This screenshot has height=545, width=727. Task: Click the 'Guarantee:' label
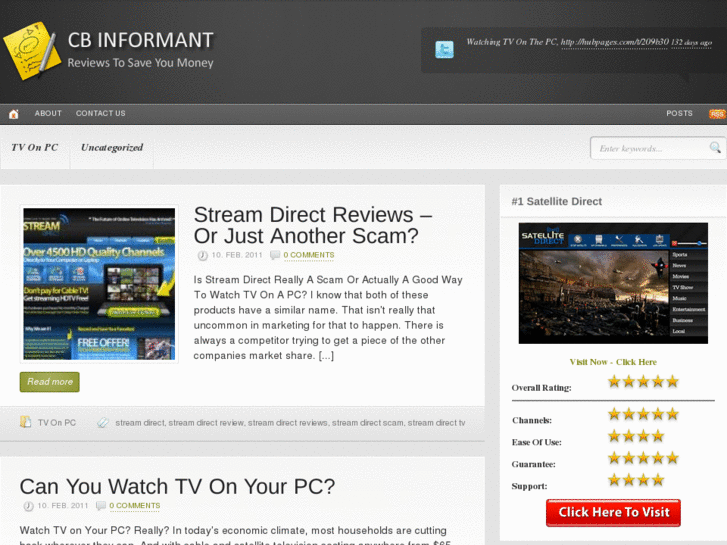pos(533,464)
